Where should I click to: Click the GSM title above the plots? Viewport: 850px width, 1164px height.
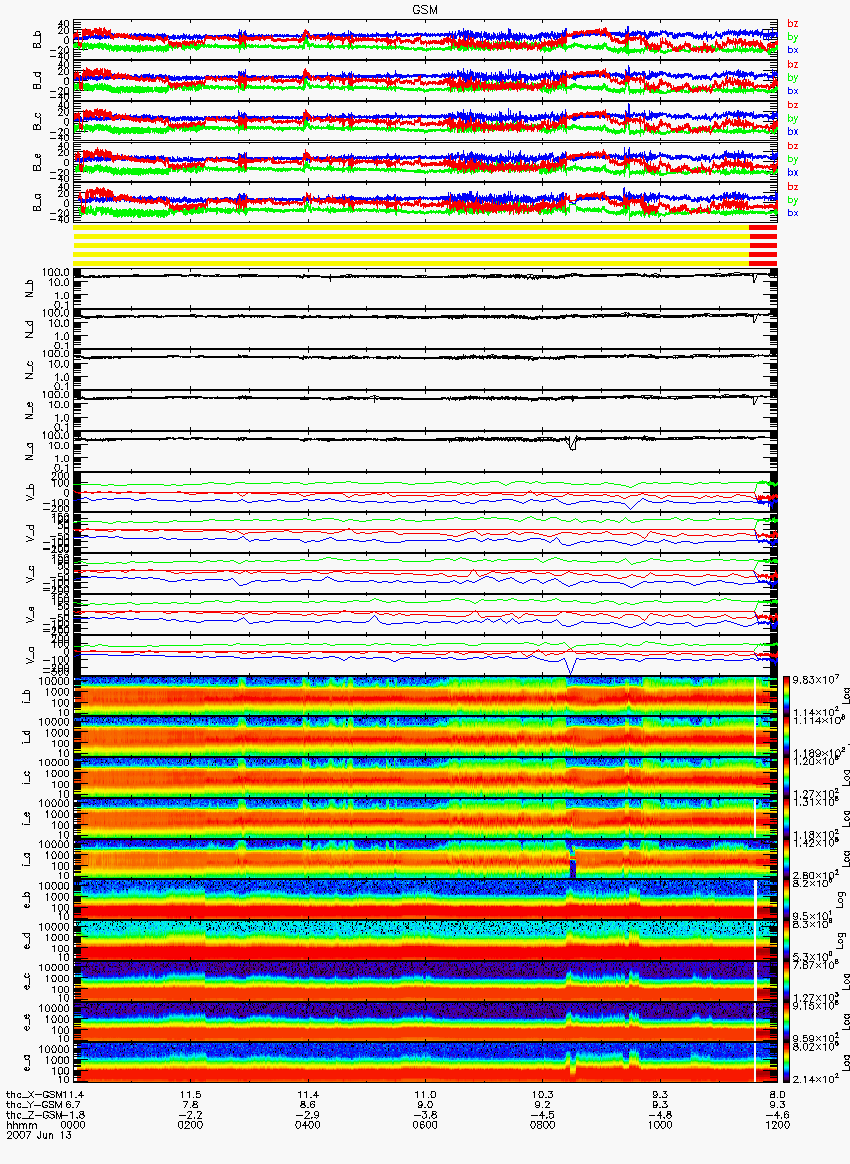tap(425, 10)
